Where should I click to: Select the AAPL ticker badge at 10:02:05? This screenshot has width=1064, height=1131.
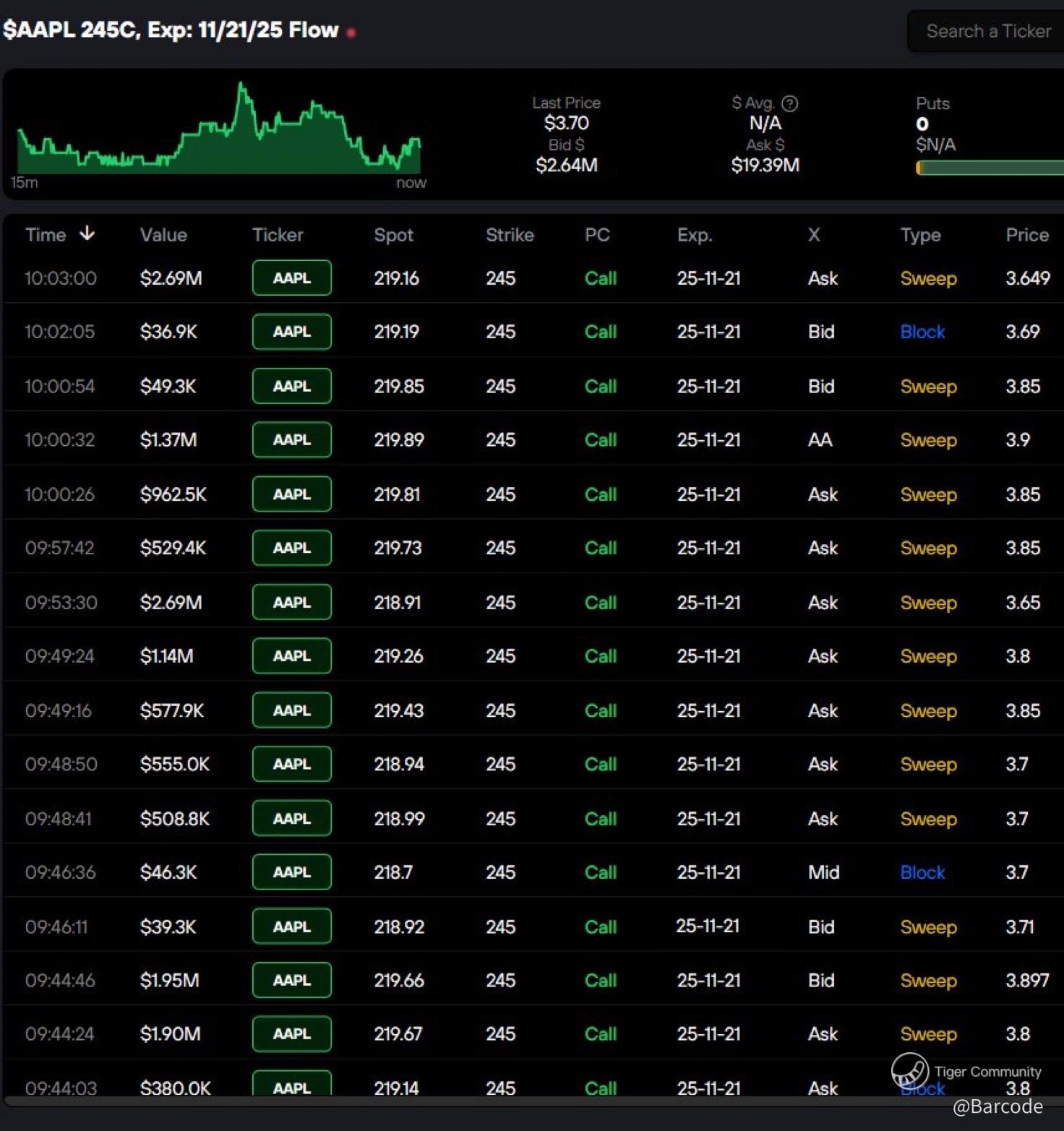click(291, 332)
